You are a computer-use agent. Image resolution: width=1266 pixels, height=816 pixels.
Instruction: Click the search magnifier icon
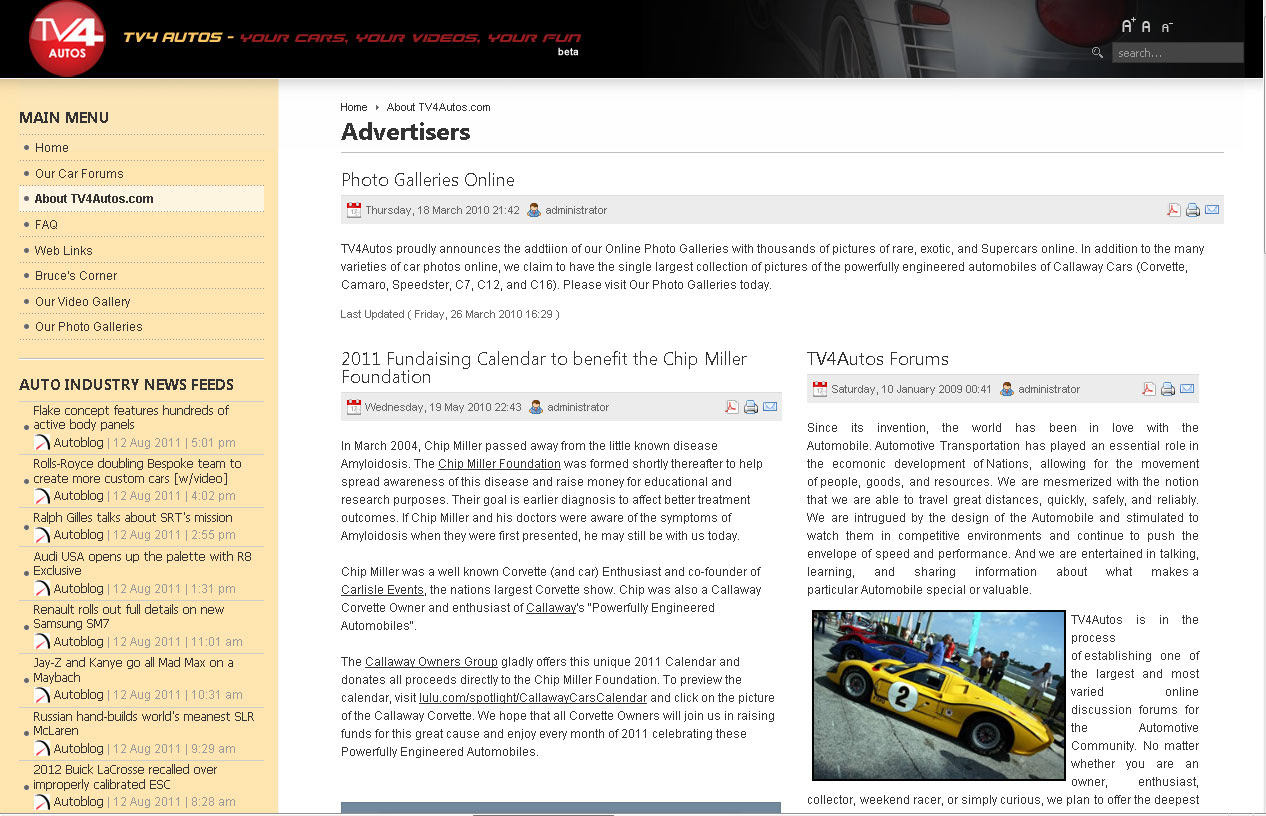pyautogui.click(x=1097, y=52)
